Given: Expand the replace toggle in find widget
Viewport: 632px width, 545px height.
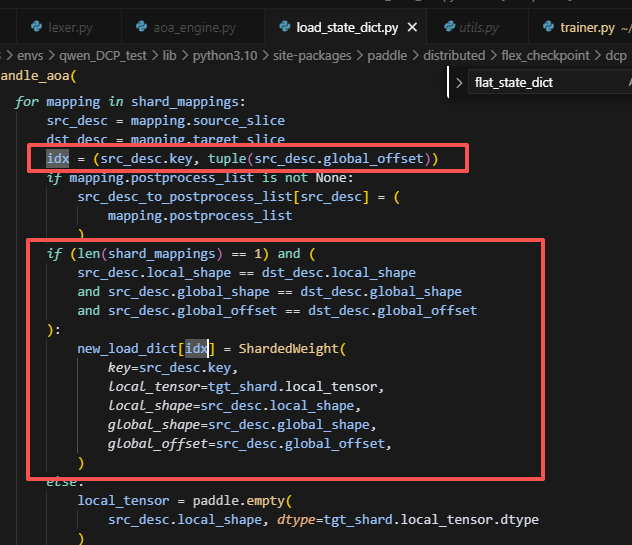Looking at the screenshot, I should tap(458, 83).
